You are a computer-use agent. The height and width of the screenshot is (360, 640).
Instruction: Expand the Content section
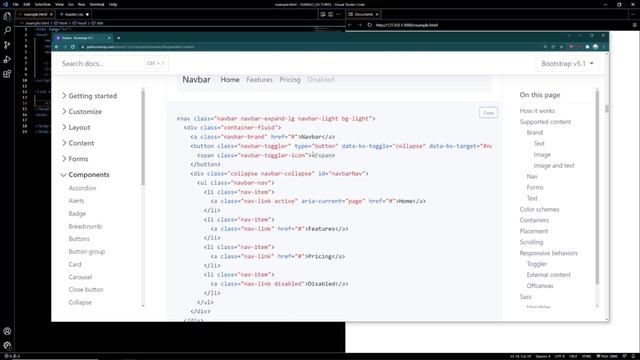(x=78, y=143)
